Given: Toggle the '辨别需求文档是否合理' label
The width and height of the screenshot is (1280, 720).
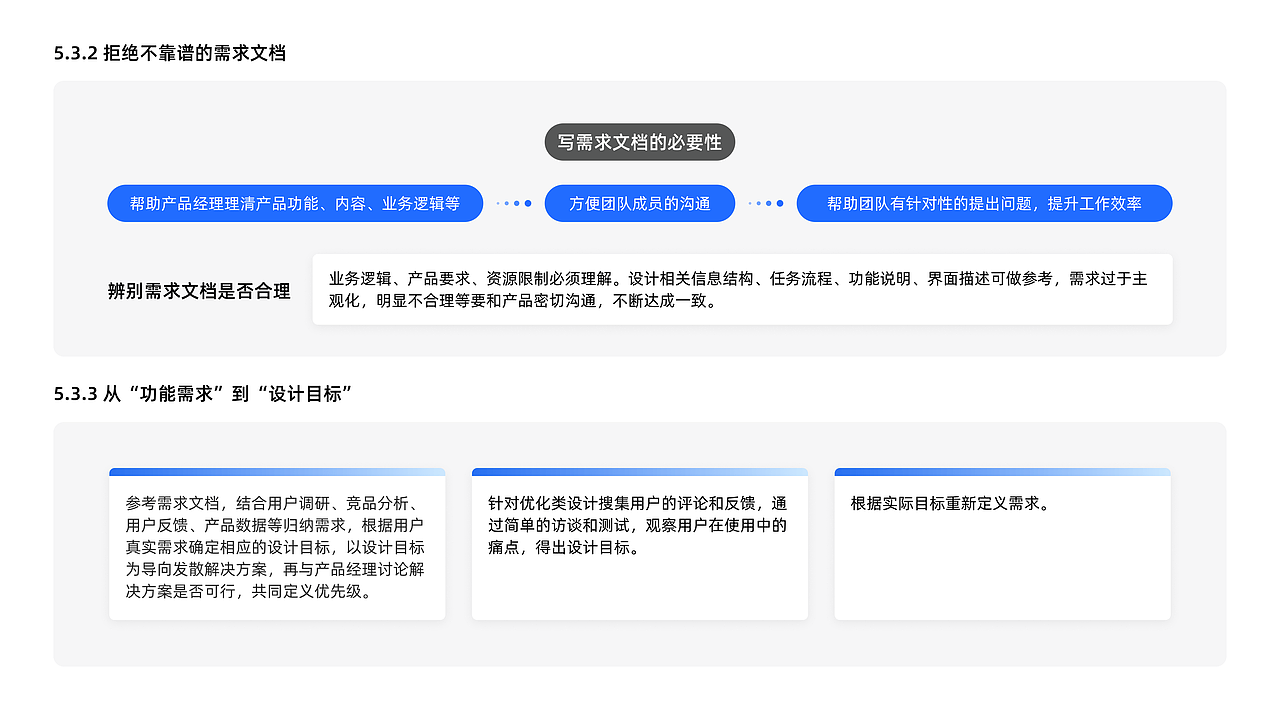Looking at the screenshot, I should point(199,291).
